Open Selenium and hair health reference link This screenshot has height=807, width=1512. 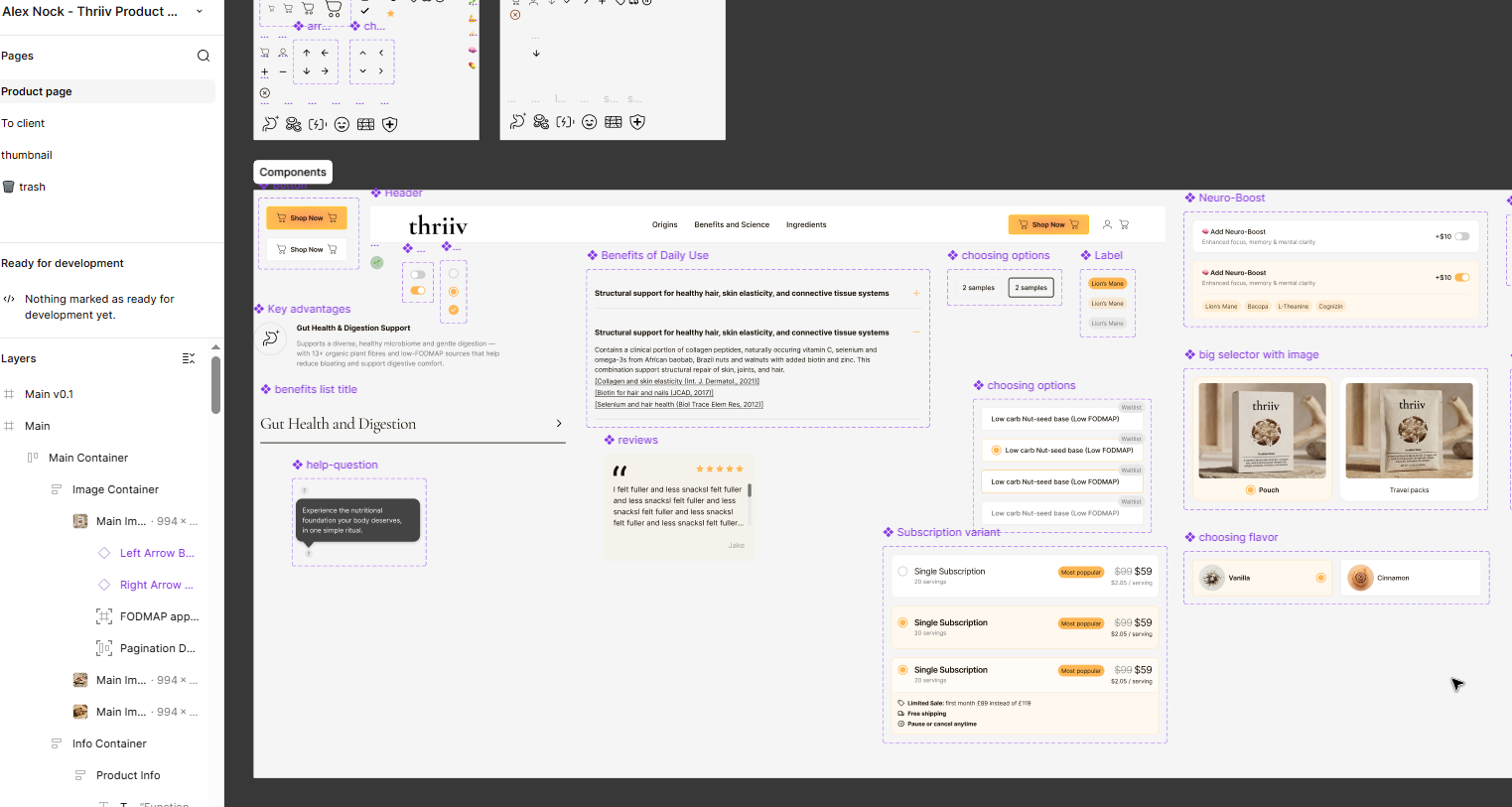pos(679,405)
